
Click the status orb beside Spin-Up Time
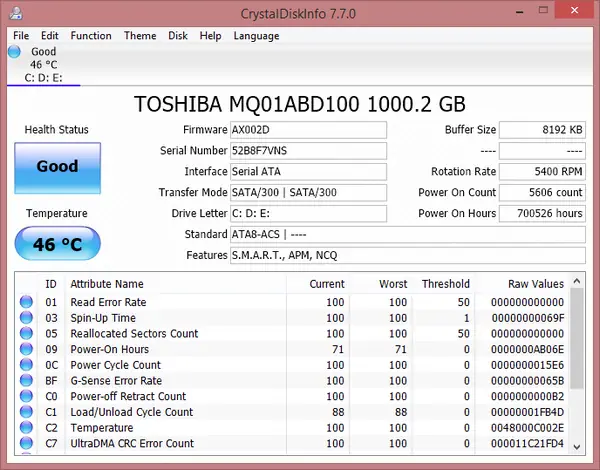(x=26, y=318)
